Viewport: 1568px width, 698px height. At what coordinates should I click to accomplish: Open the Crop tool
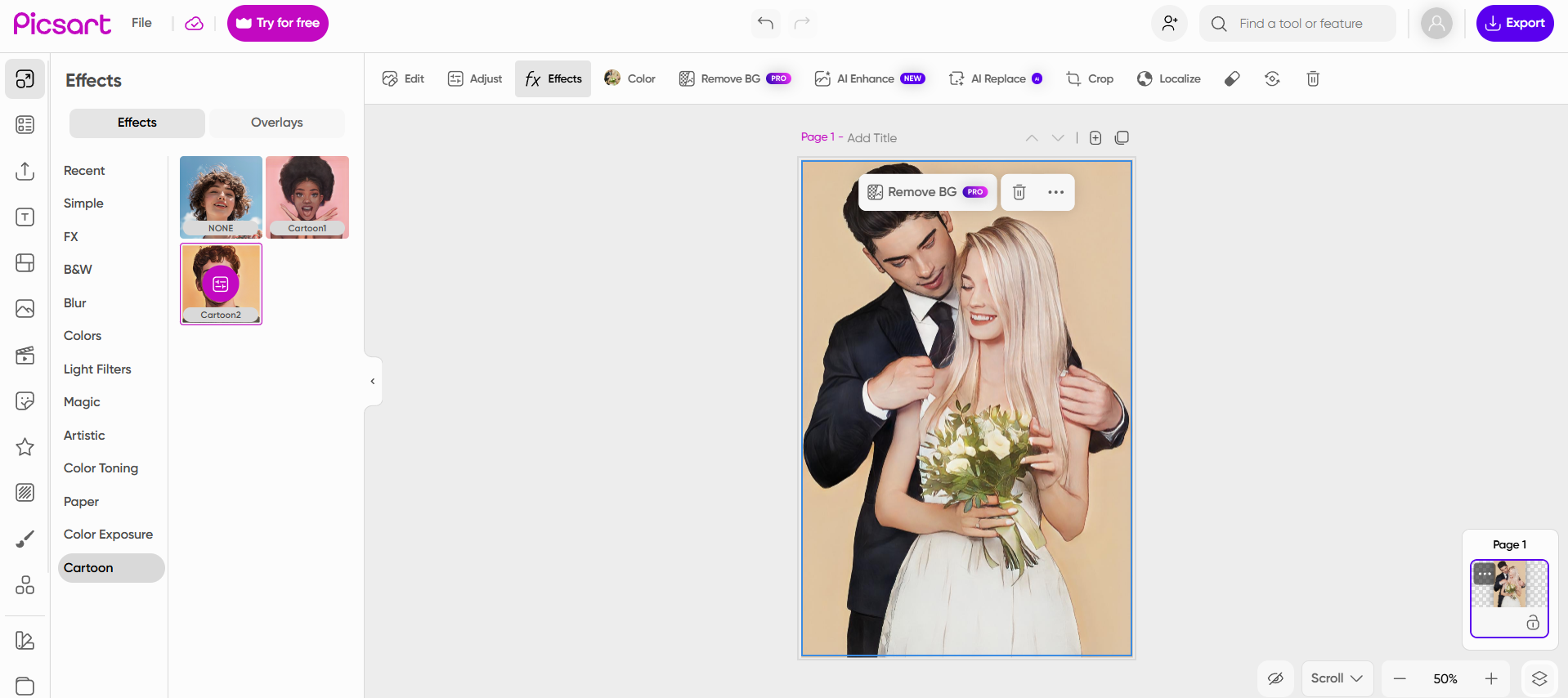[1090, 78]
